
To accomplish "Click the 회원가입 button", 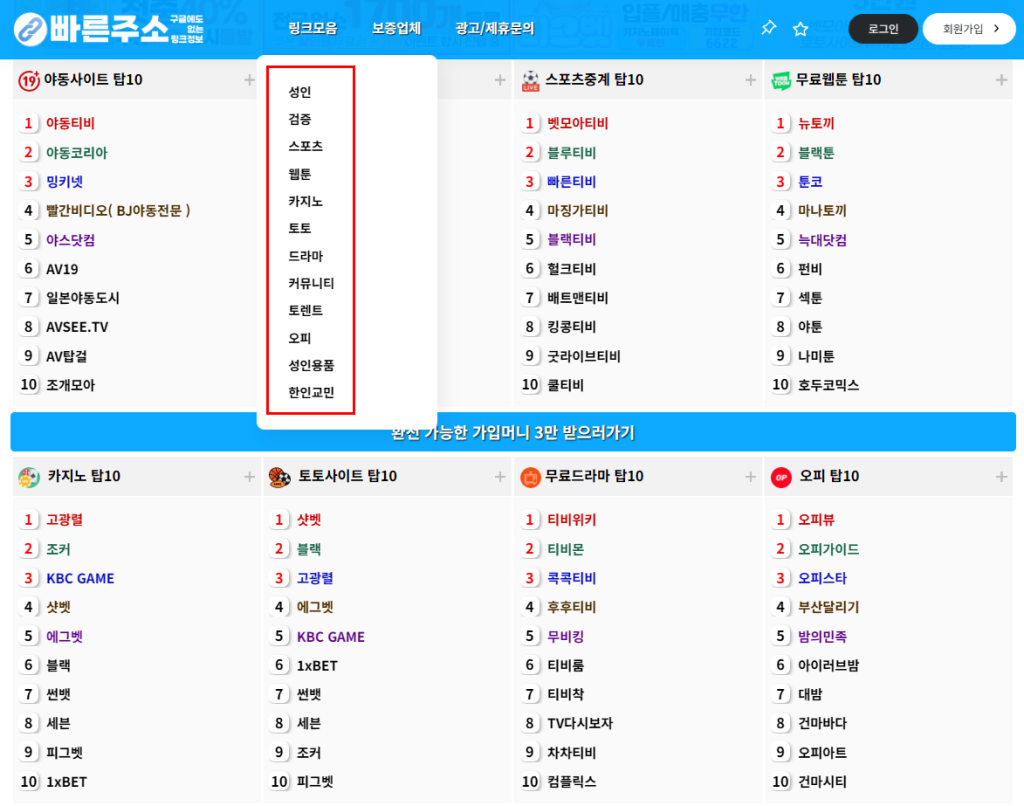I will coord(968,29).
